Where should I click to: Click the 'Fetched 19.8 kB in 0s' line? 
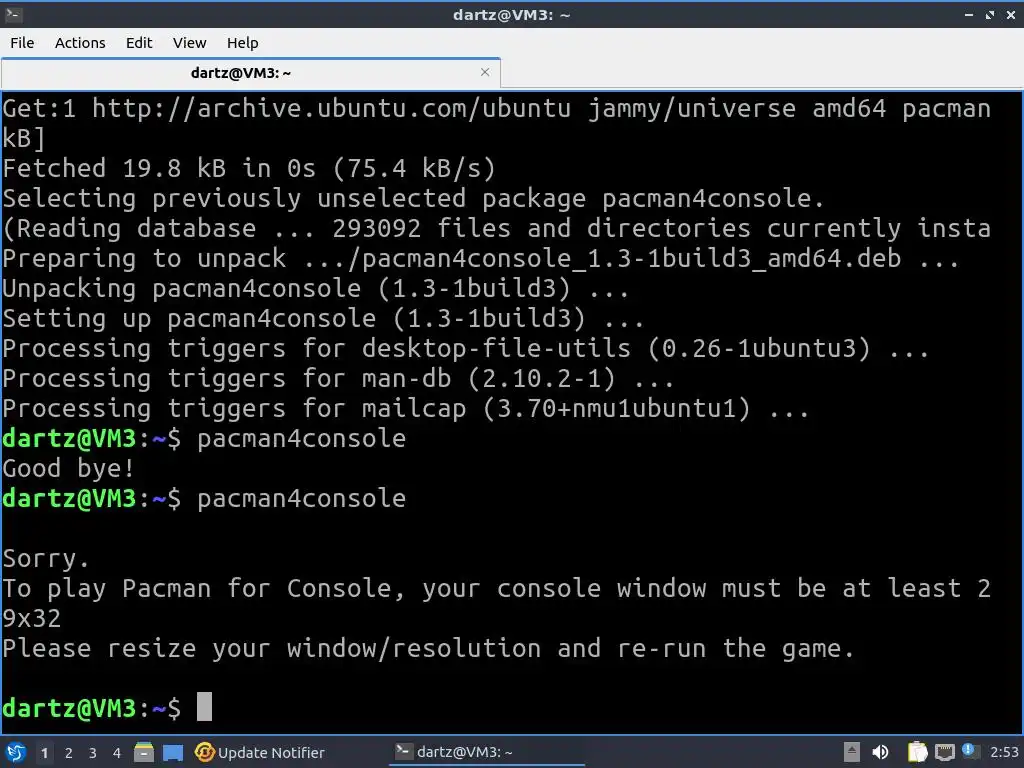(249, 168)
